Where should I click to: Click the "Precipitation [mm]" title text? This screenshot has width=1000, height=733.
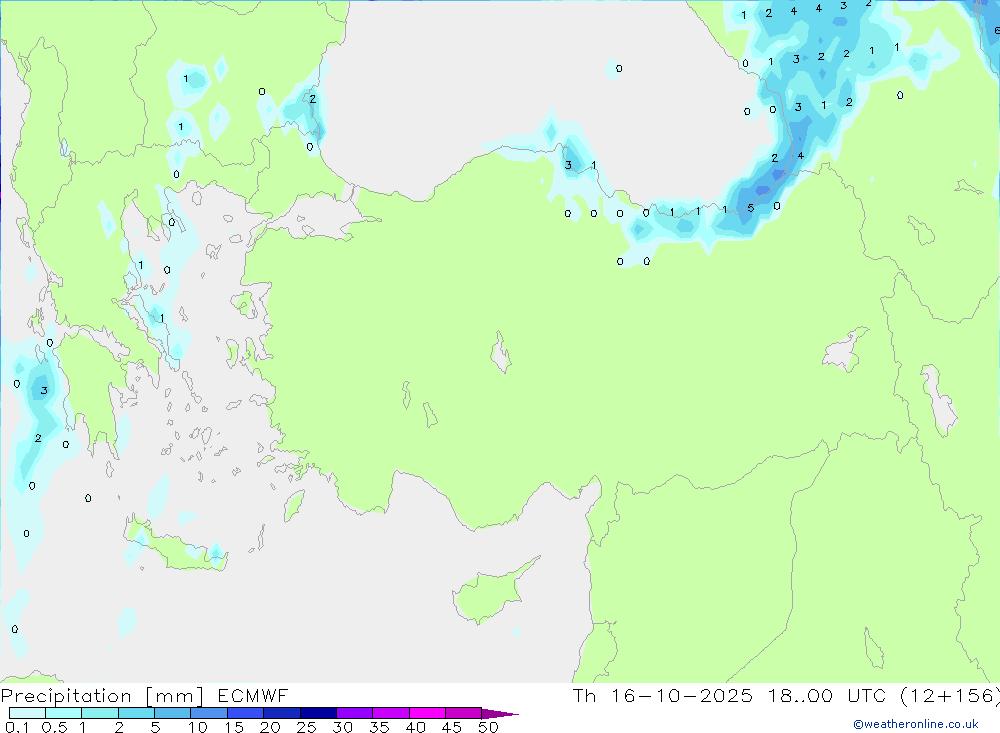(x=102, y=696)
